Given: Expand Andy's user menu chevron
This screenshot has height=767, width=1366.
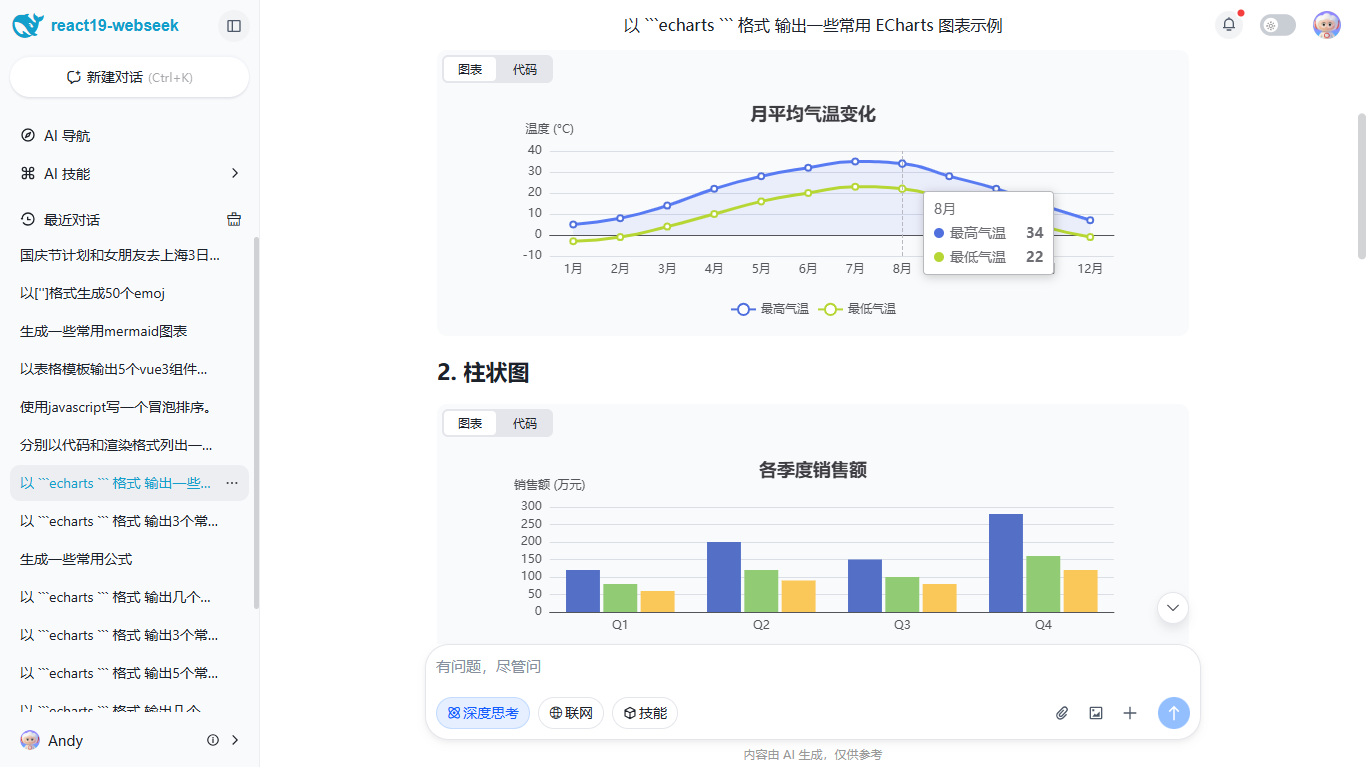Looking at the screenshot, I should [235, 740].
